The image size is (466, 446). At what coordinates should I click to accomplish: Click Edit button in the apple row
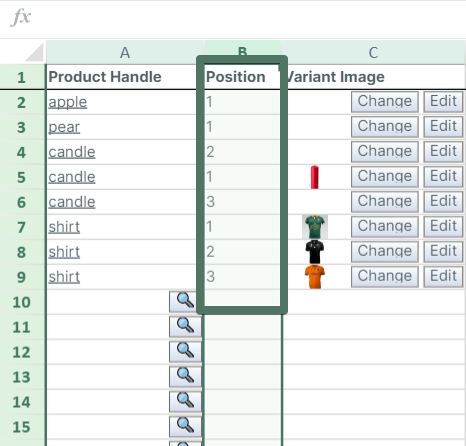tap(443, 102)
